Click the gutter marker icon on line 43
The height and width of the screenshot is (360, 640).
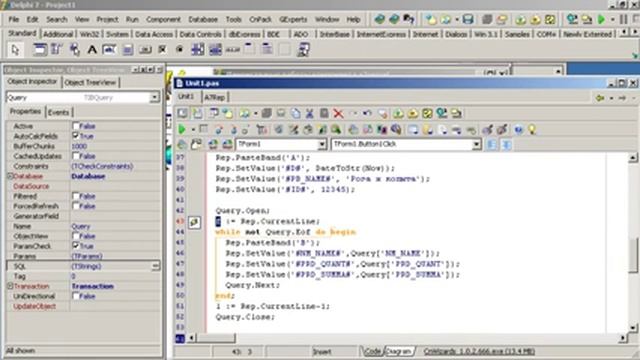pyautogui.click(x=194, y=222)
